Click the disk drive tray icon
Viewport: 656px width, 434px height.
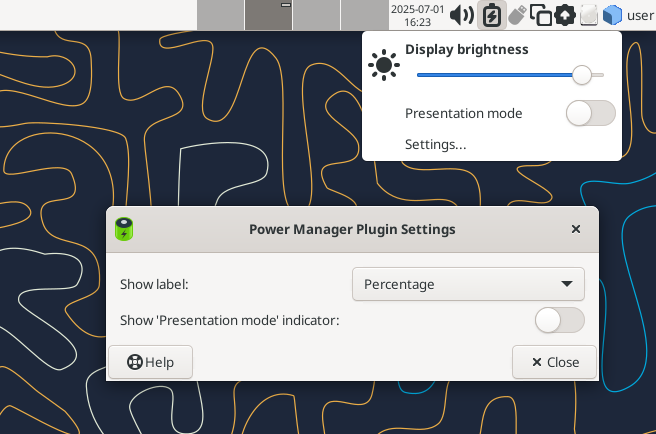(589, 15)
